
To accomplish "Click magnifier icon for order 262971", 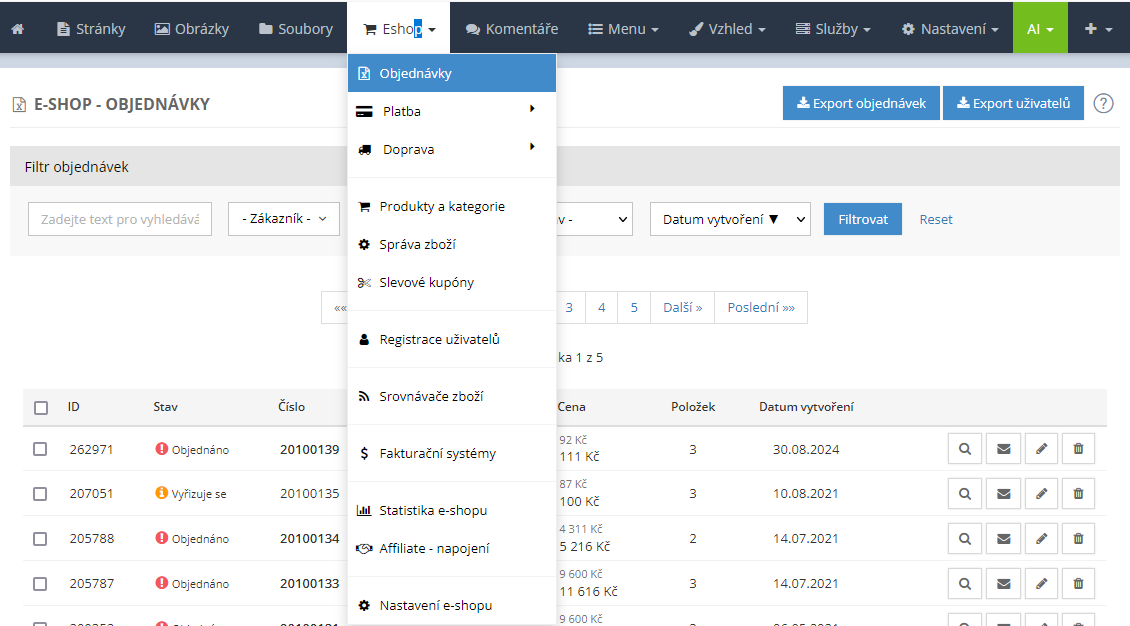I will 965,450.
